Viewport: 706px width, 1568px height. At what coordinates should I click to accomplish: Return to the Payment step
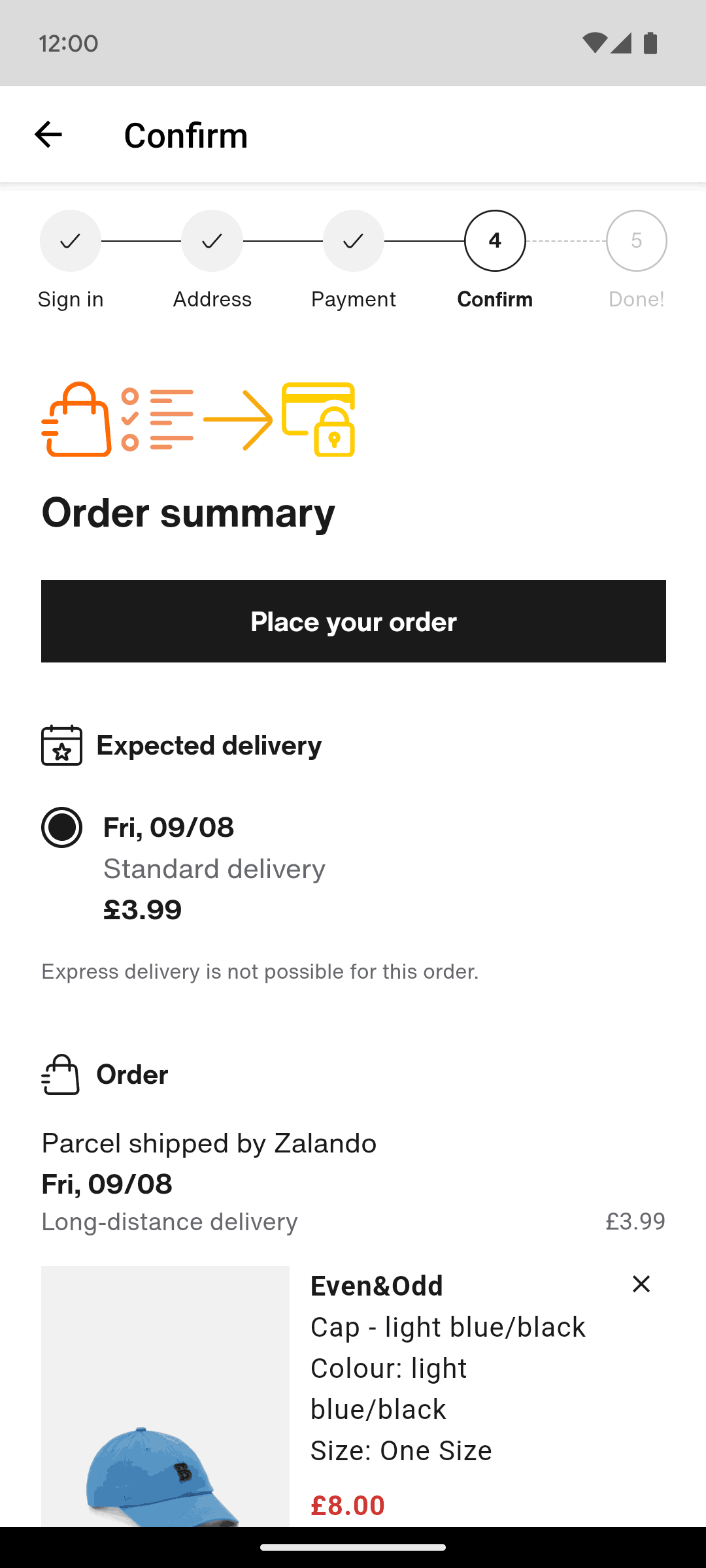353,241
